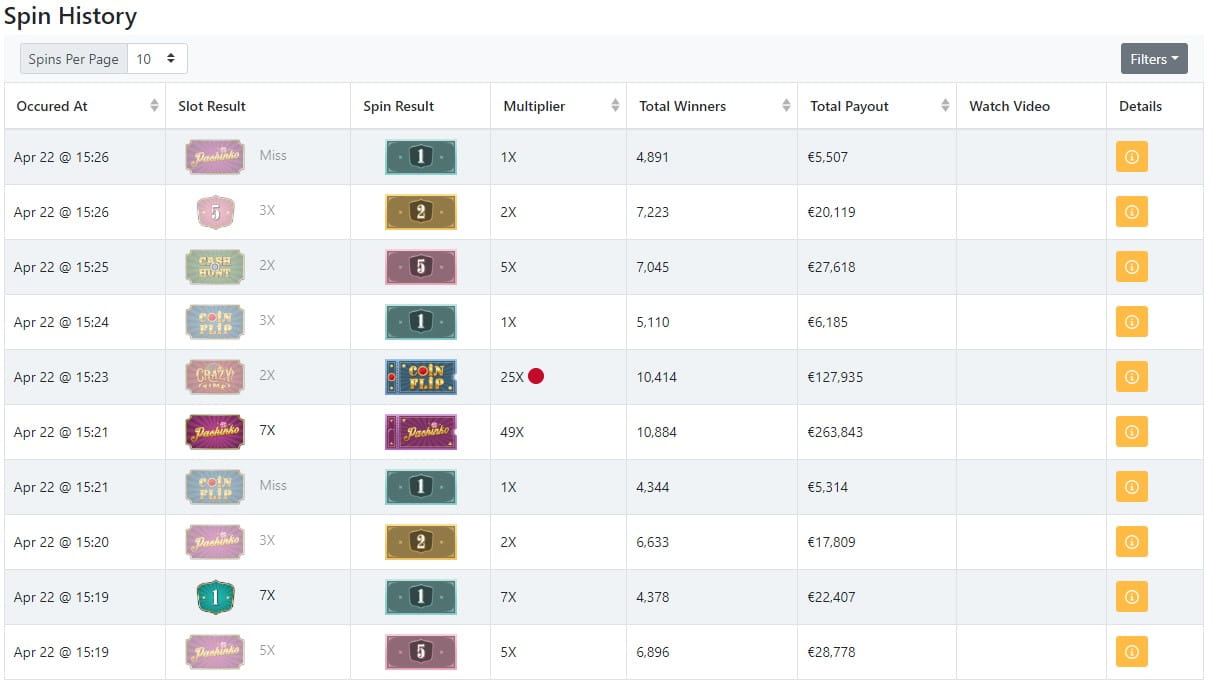Open details for the 15:23 Coin Flip spin

point(1131,377)
